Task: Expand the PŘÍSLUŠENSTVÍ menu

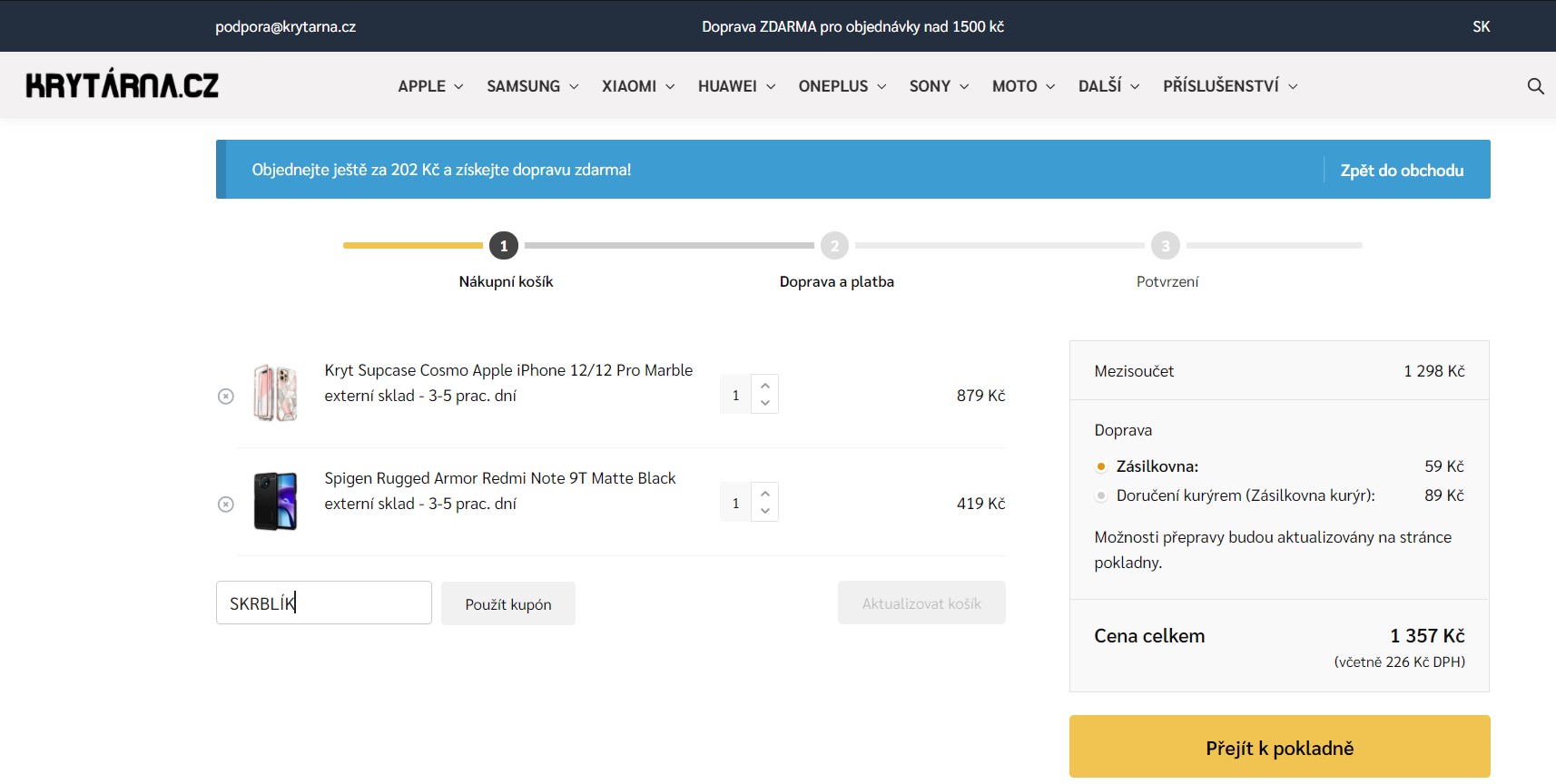Action: 1231,86
